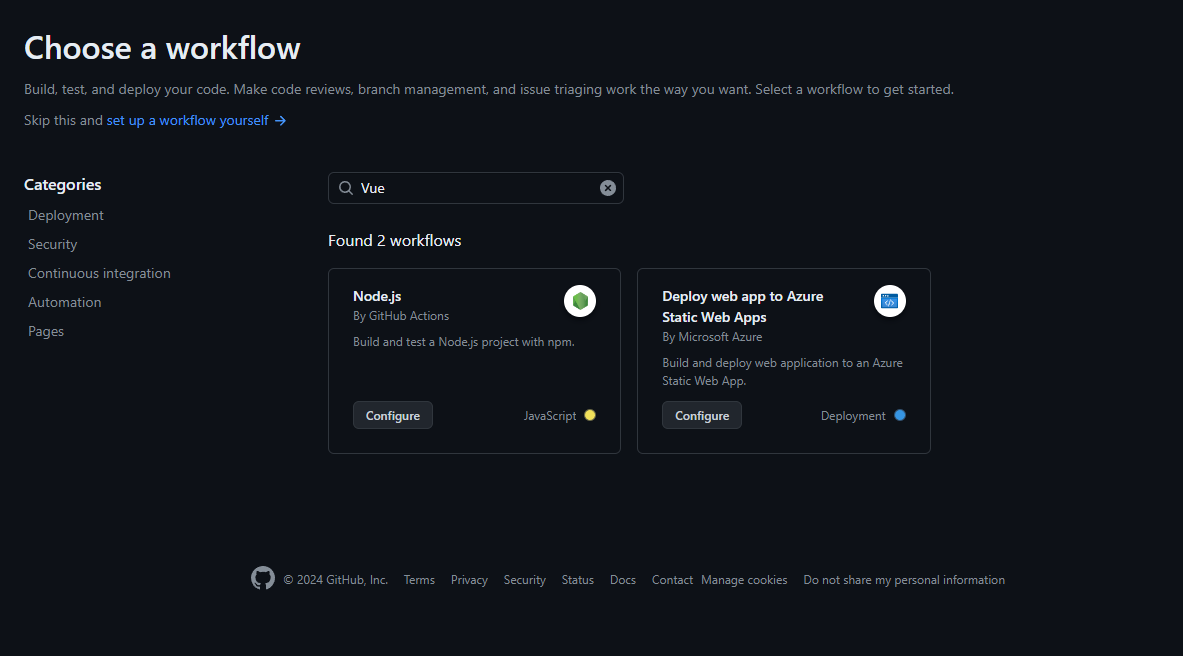Click 'Deploy web app to Azure Static Web Apps' title

coord(742,306)
